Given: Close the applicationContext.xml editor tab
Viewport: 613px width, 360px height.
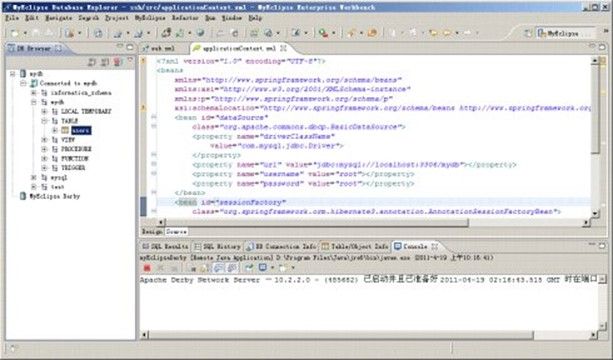Looking at the screenshot, I should coord(283,48).
